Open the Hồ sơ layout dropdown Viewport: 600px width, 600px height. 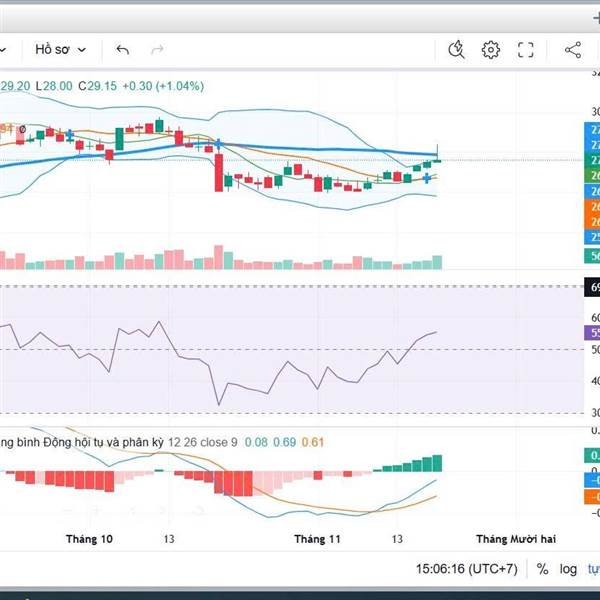60,50
